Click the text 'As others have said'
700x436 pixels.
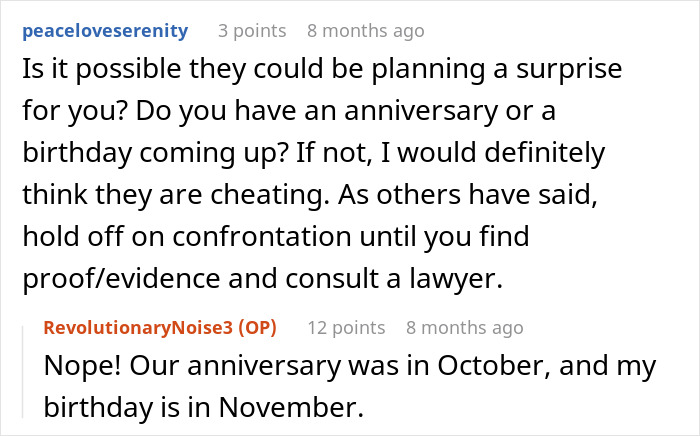[x=467, y=195]
